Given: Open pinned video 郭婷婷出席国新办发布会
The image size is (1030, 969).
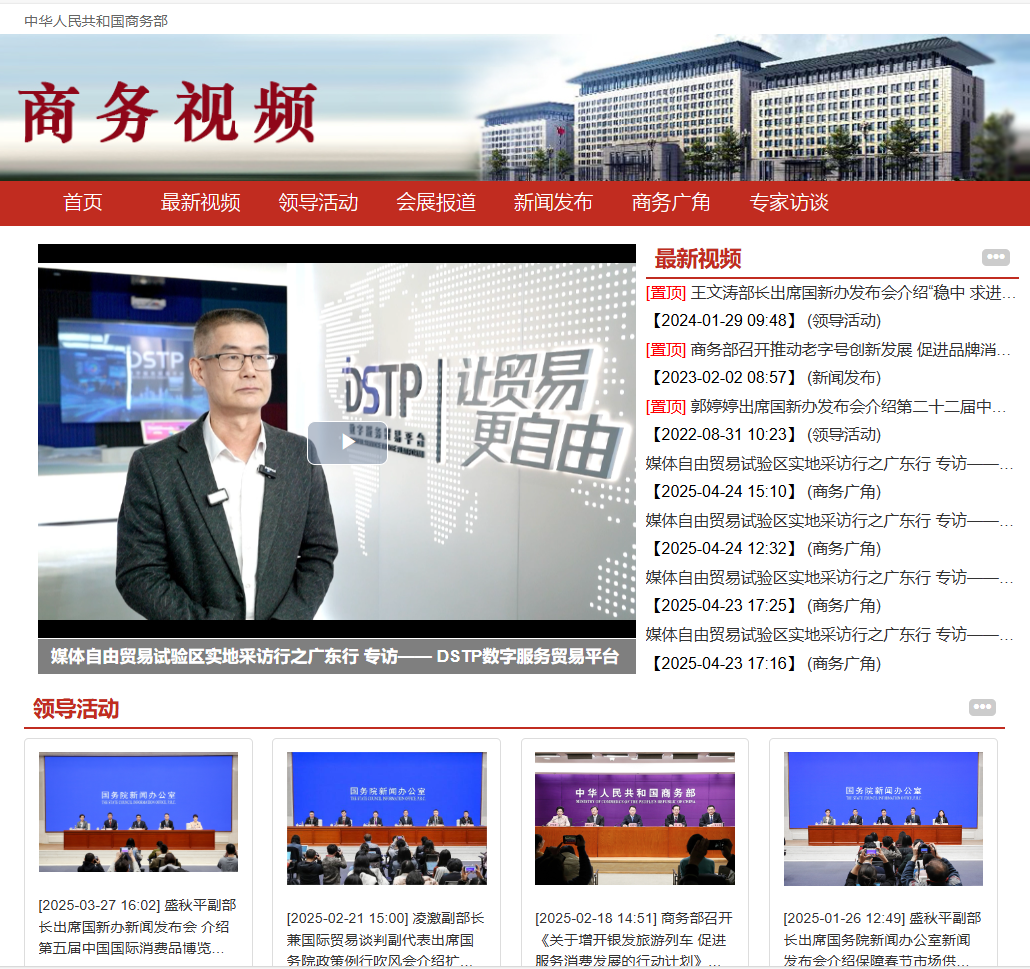Looking at the screenshot, I should 848,407.
